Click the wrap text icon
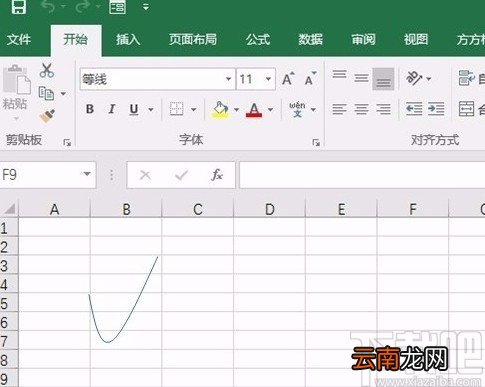Image resolution: width=485 pixels, height=387 pixels. 466,78
